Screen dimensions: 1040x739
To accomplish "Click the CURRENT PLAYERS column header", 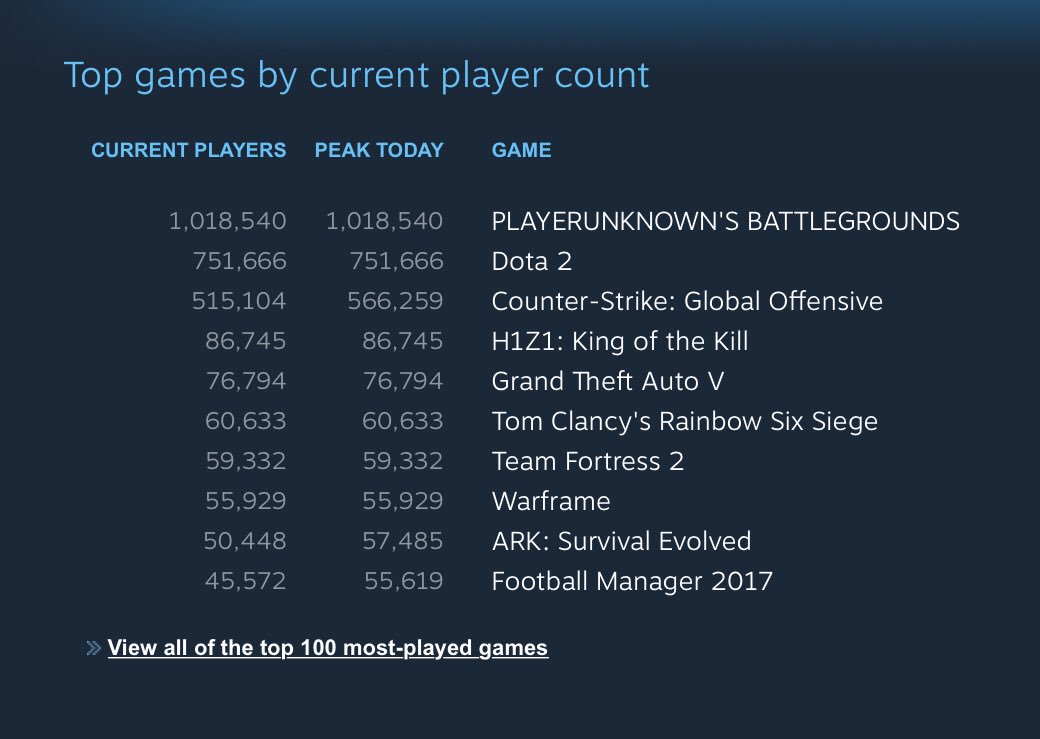I will tap(189, 151).
